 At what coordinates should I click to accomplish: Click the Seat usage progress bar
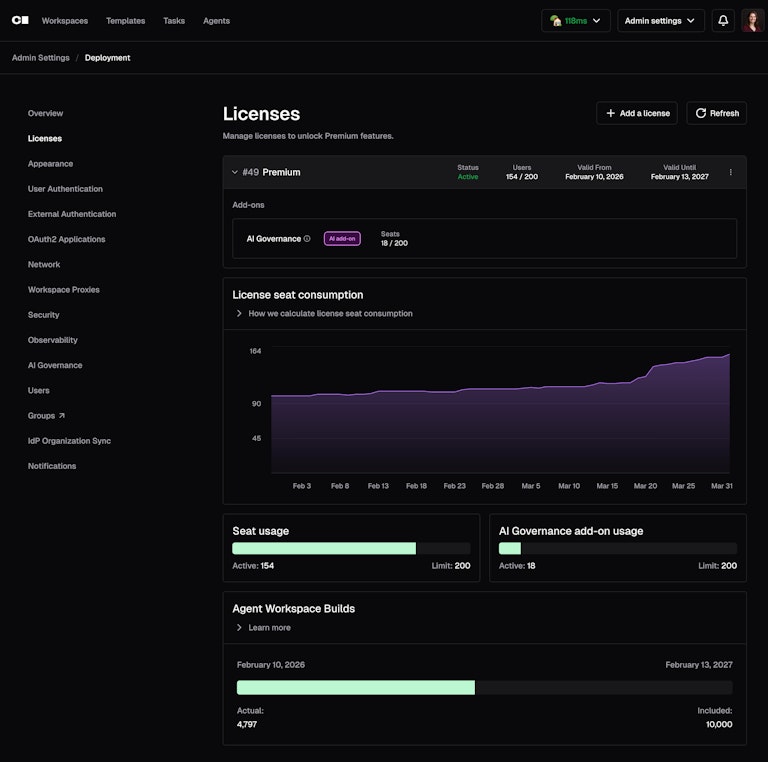(351, 548)
